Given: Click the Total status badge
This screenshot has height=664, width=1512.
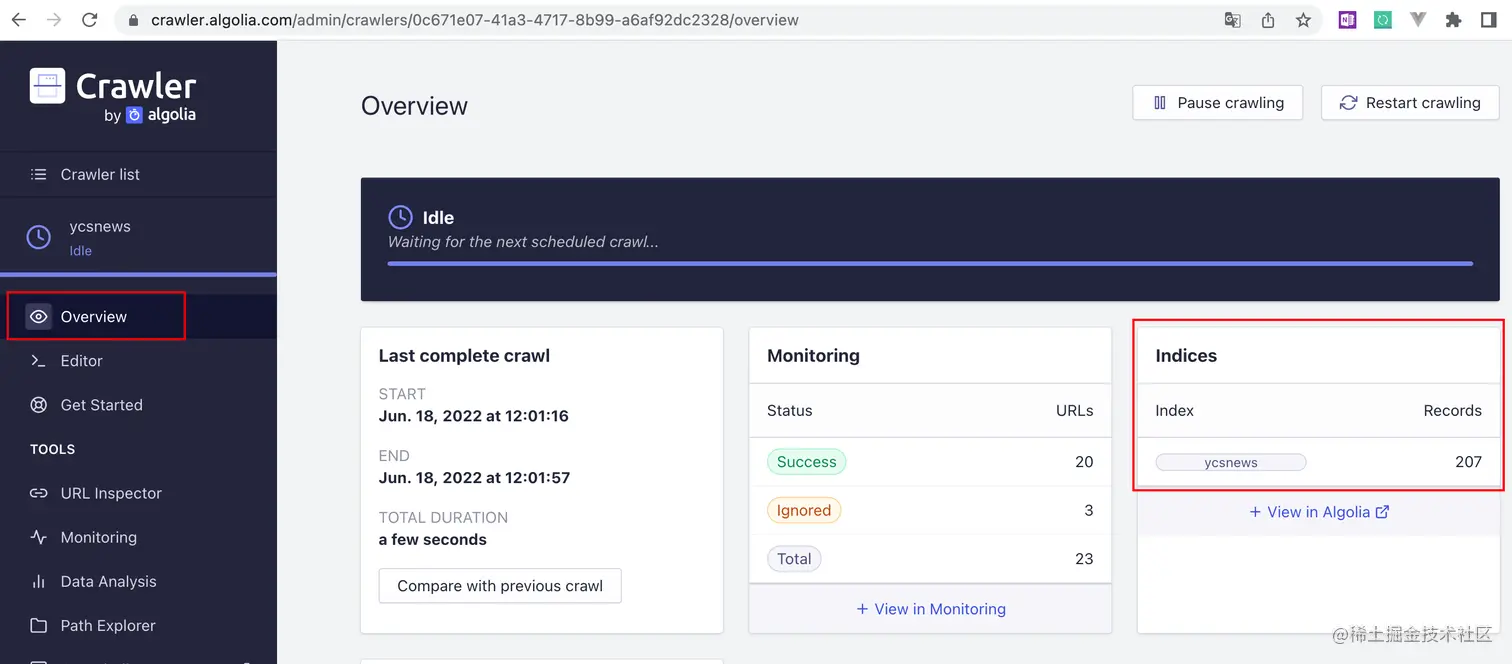Looking at the screenshot, I should (794, 559).
